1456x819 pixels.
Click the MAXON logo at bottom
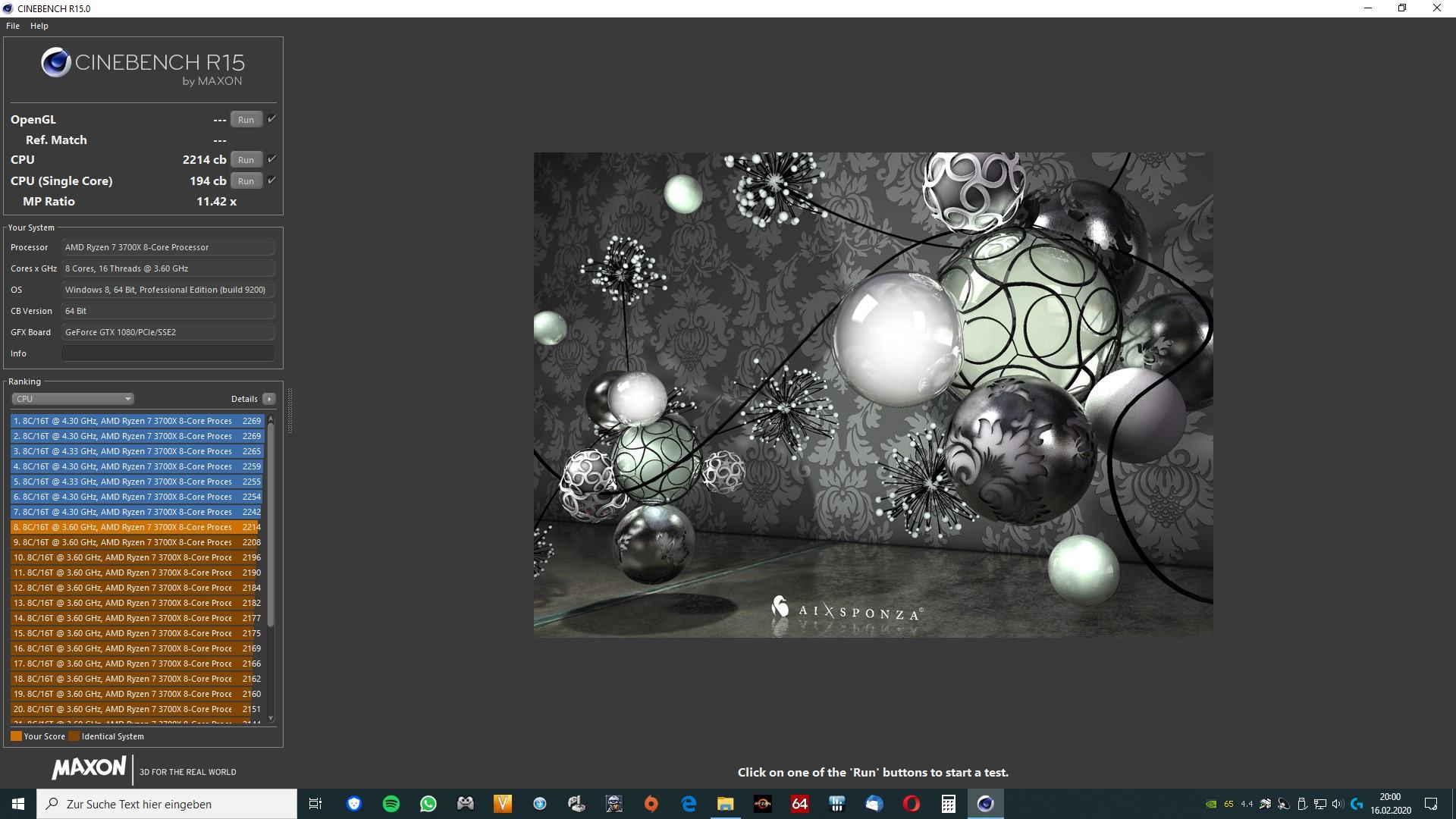click(x=89, y=768)
